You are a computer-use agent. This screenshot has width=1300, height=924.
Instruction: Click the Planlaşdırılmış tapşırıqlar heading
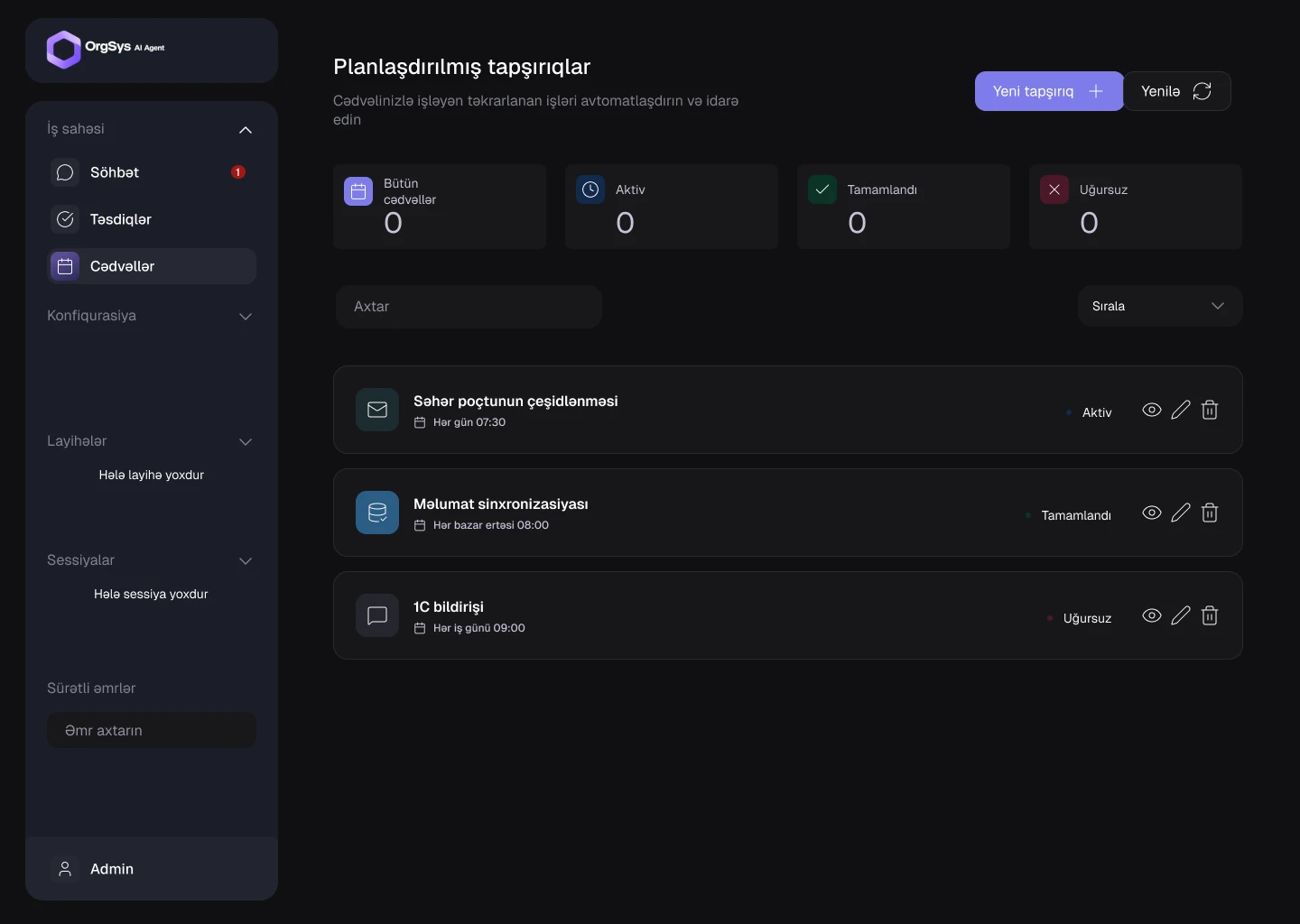462,67
